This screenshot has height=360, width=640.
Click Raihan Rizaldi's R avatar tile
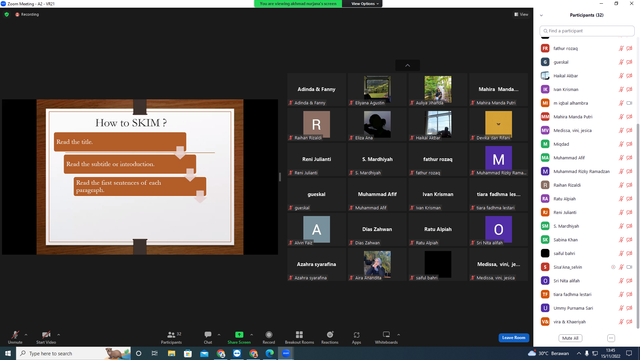[316, 124]
